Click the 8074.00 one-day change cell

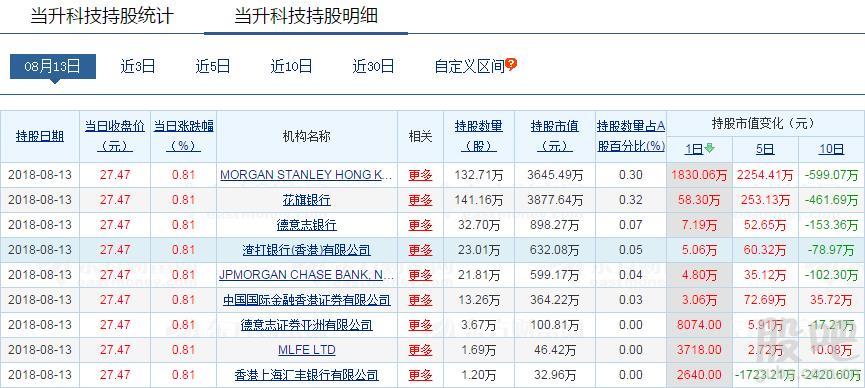(x=699, y=325)
